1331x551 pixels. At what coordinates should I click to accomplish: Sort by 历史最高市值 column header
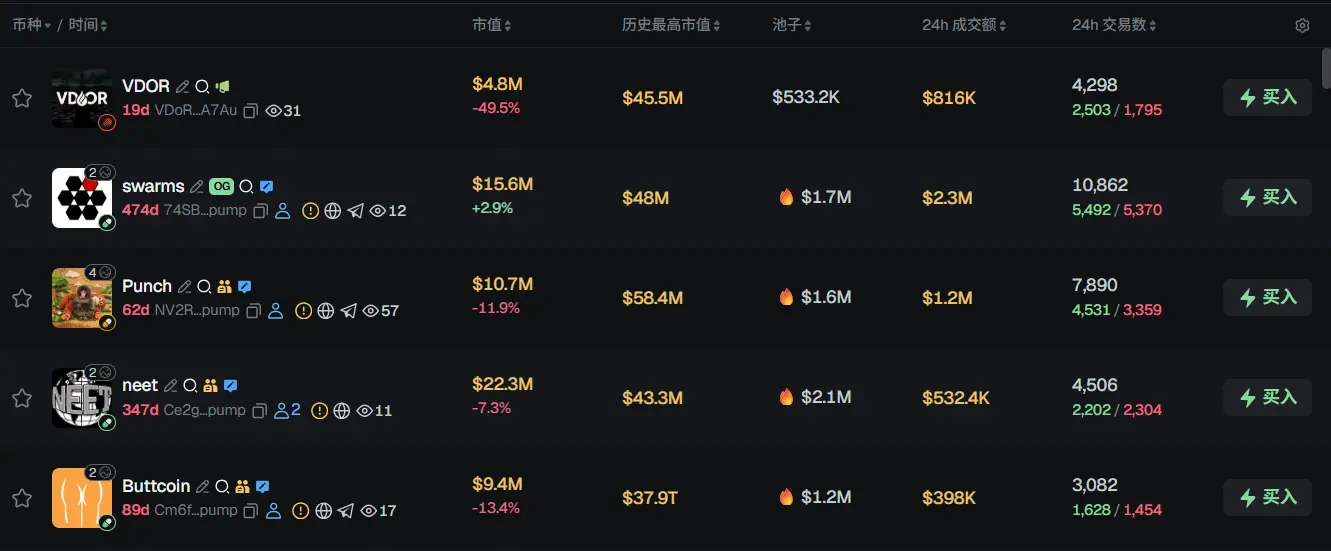pos(670,25)
